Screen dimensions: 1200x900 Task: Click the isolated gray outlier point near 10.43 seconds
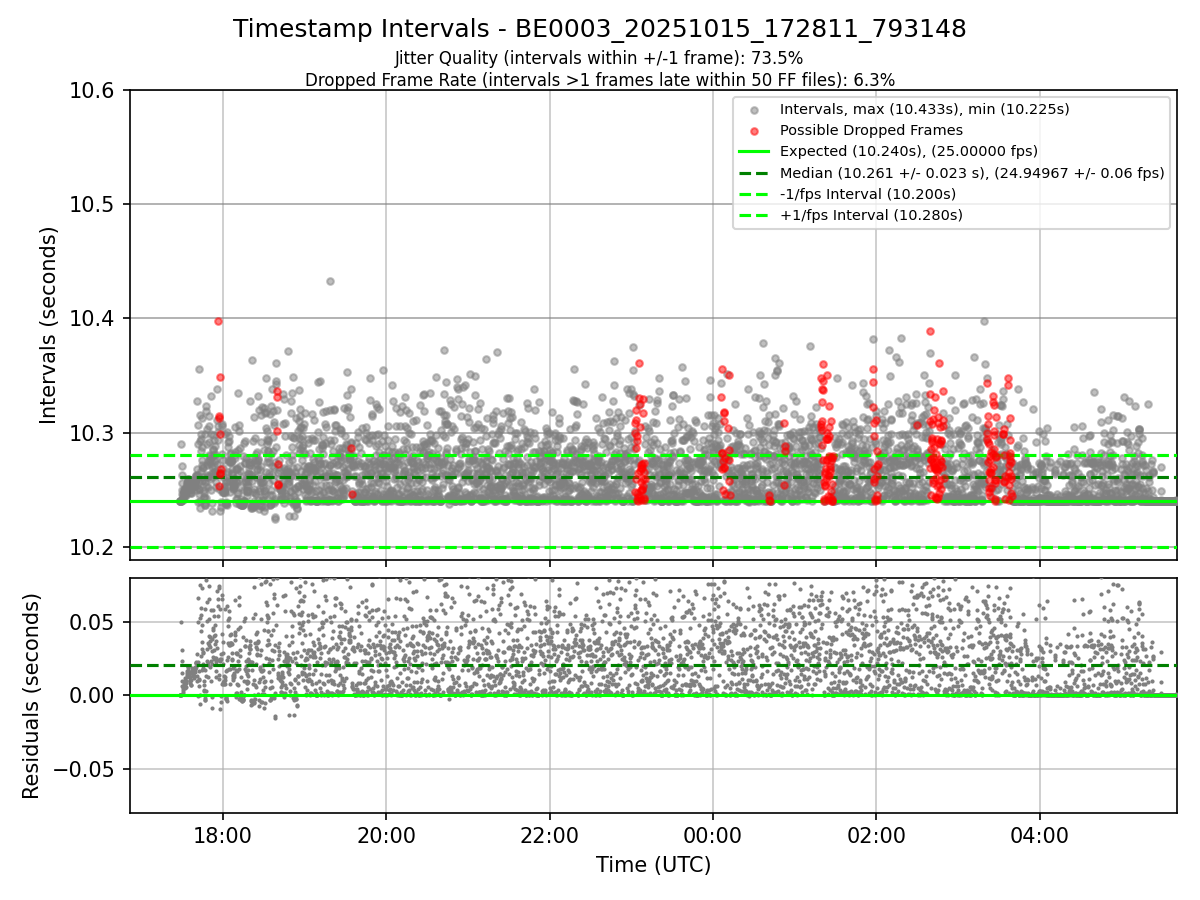click(x=330, y=281)
